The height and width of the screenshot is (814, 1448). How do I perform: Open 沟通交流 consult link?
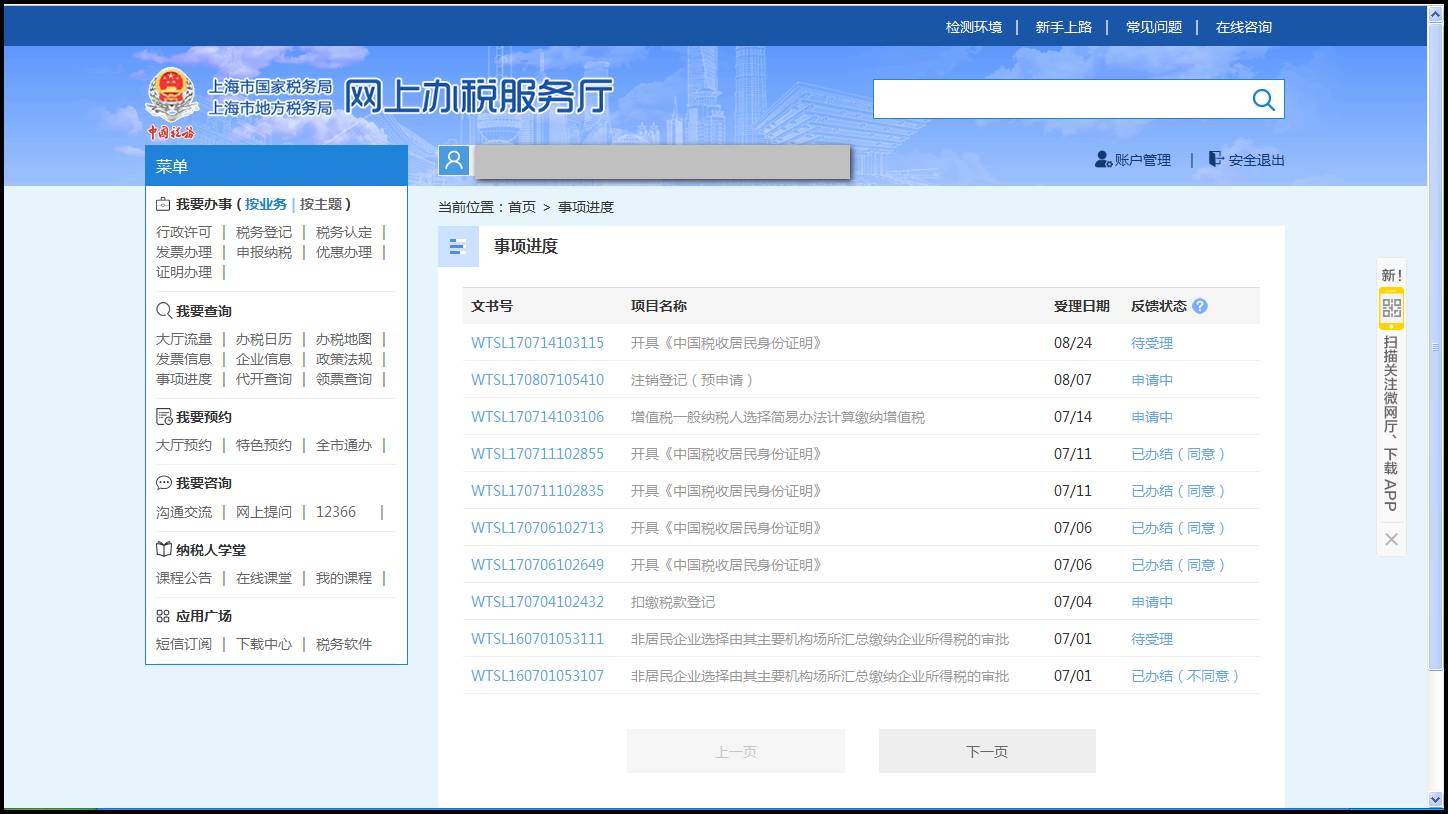tap(184, 512)
